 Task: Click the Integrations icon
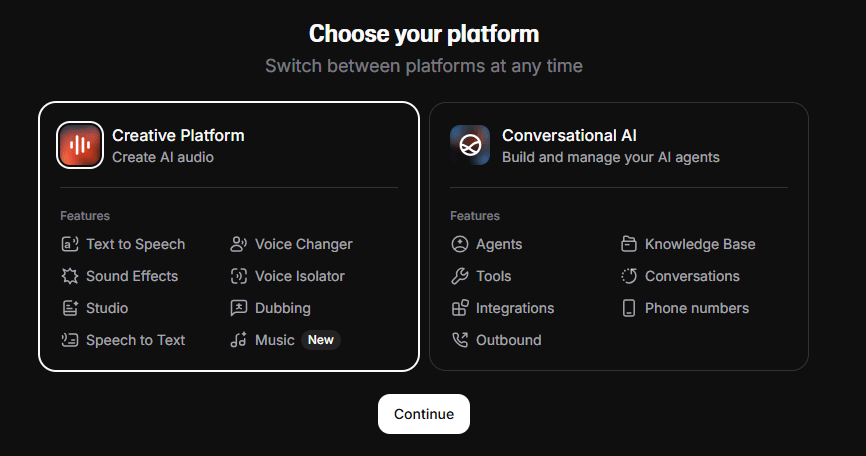[x=460, y=308]
